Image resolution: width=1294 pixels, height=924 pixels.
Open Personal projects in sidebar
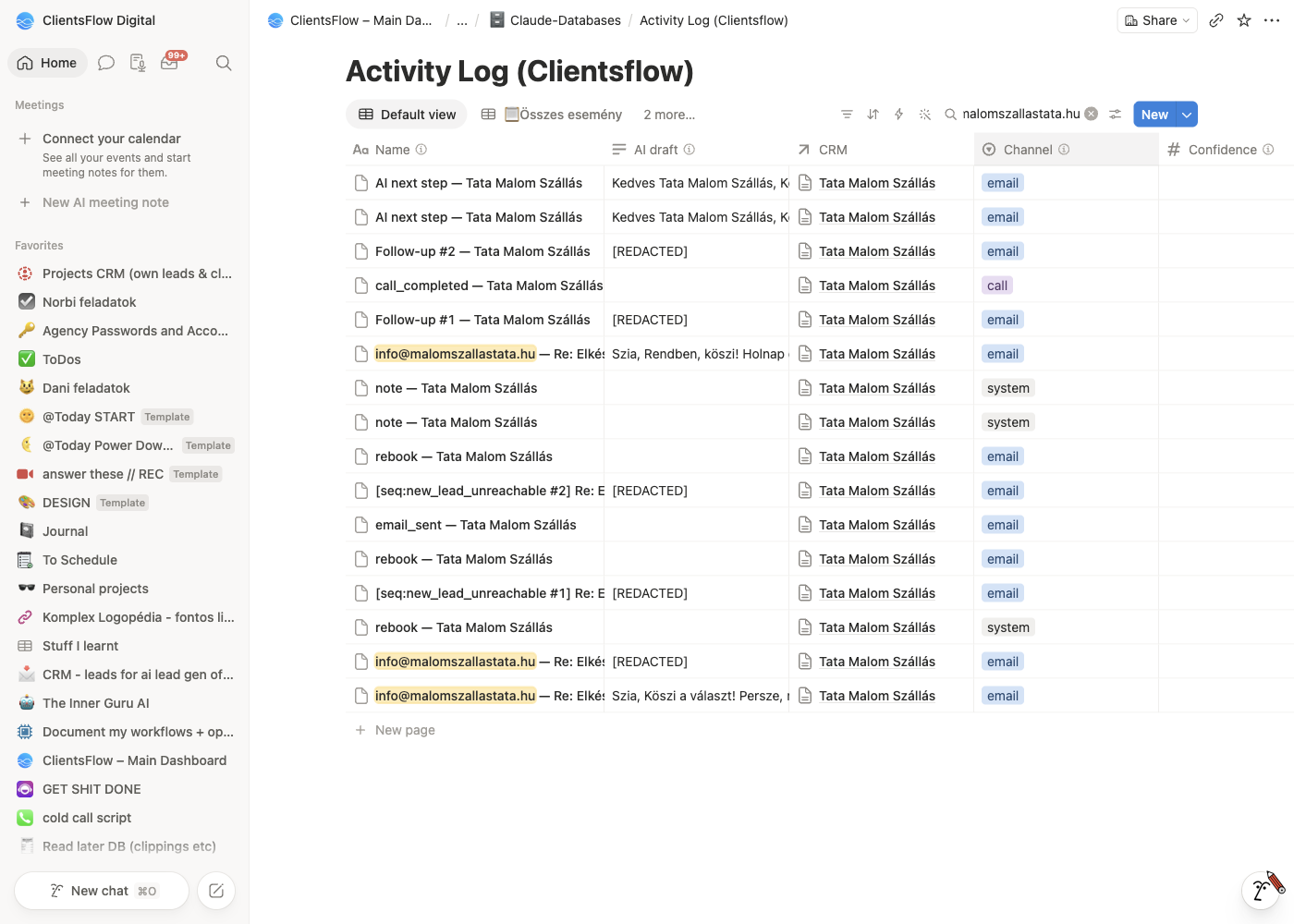pos(125,589)
